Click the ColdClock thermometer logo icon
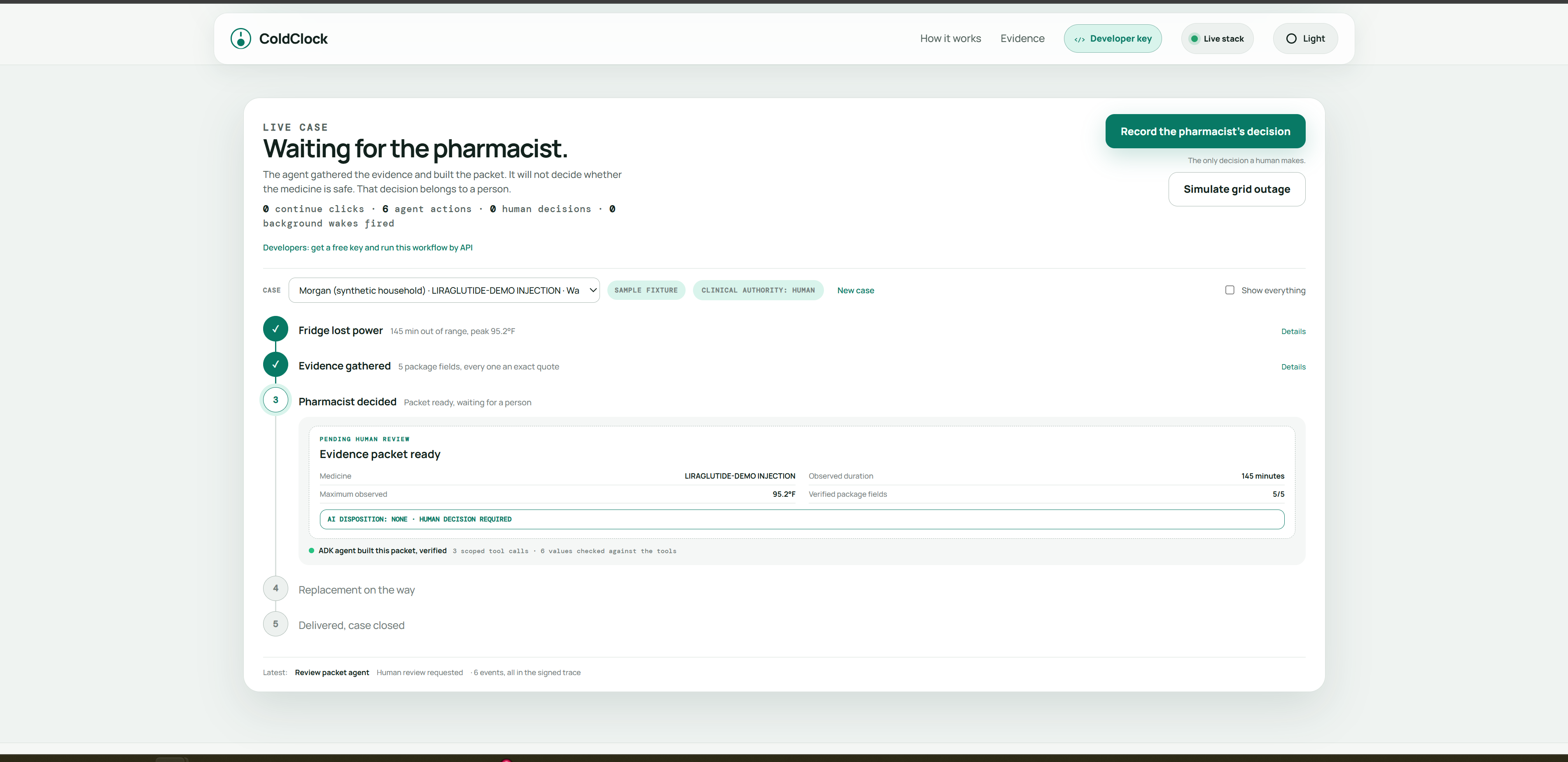Viewport: 1568px width, 762px height. tap(240, 38)
